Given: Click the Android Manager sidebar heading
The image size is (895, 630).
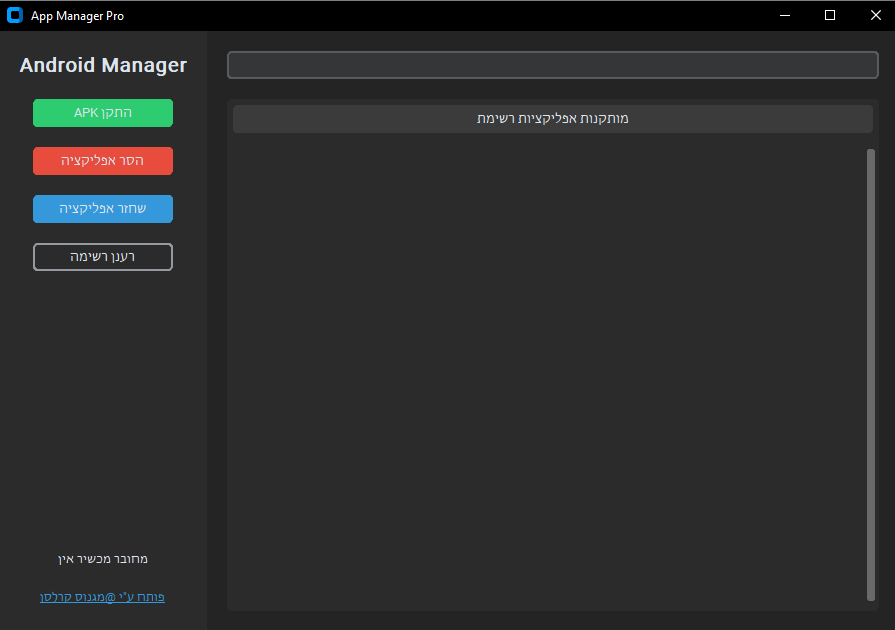Looking at the screenshot, I should click(103, 65).
